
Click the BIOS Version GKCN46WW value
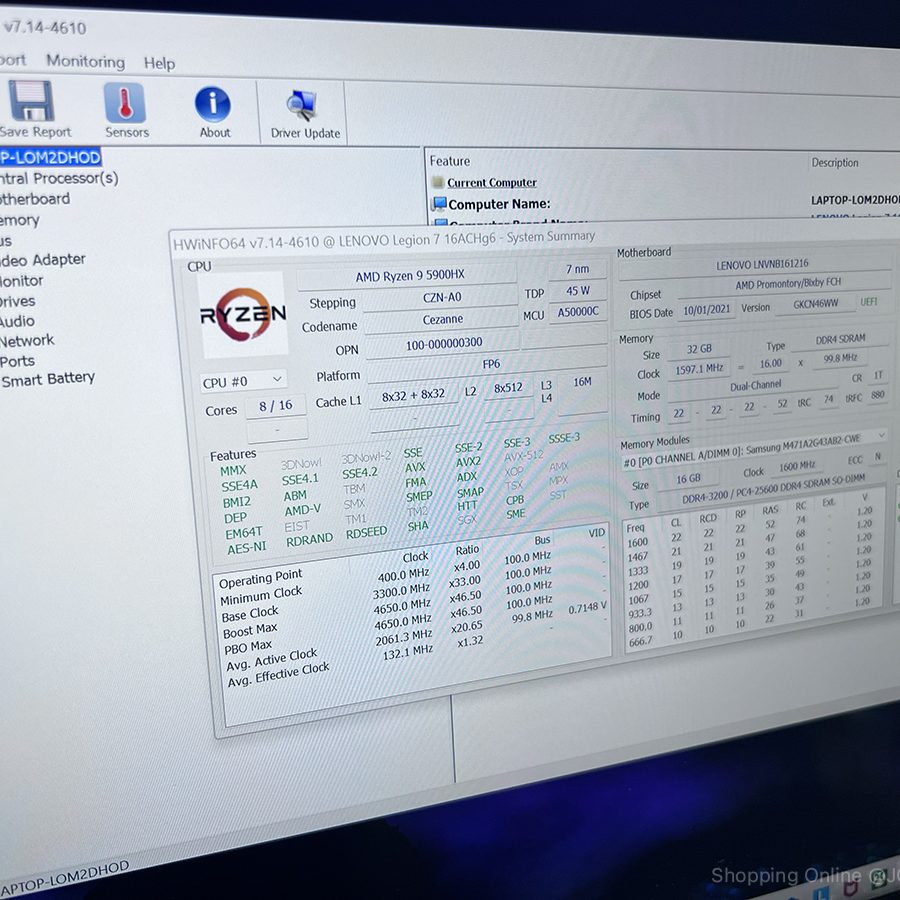[x=815, y=304]
